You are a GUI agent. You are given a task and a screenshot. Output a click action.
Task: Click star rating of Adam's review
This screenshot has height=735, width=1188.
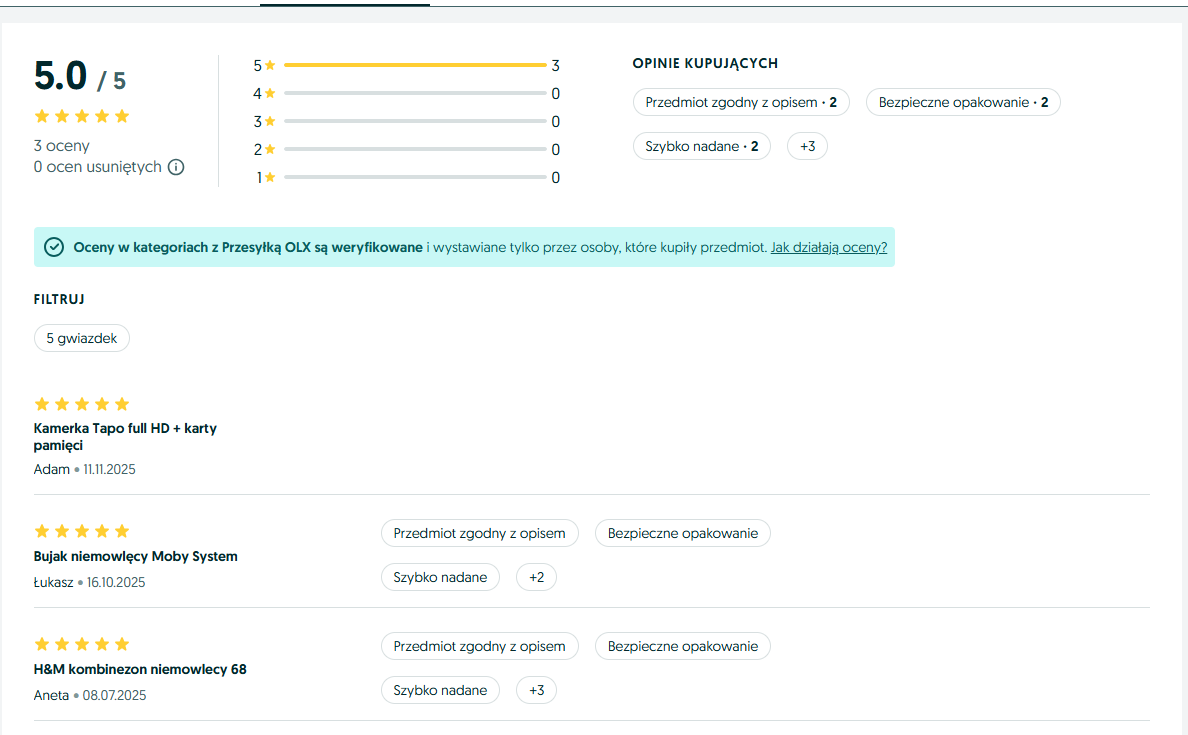point(82,404)
